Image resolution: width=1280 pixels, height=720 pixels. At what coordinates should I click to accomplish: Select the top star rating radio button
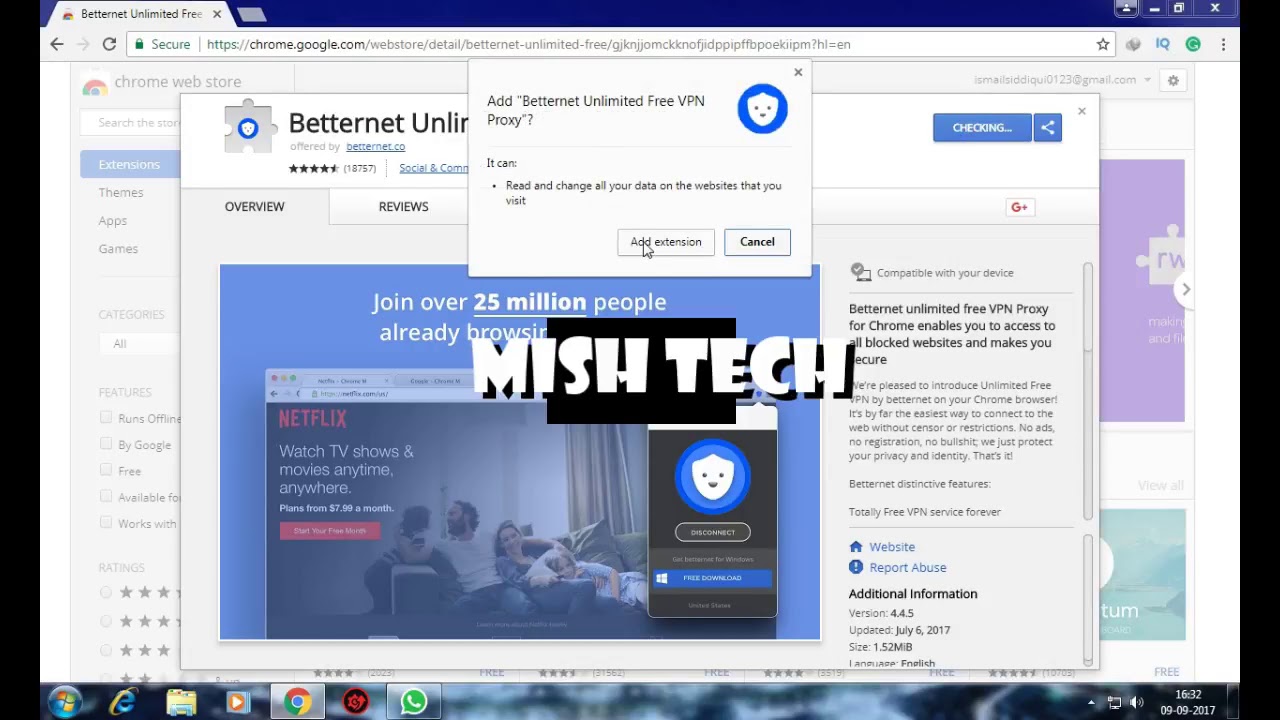(106, 592)
